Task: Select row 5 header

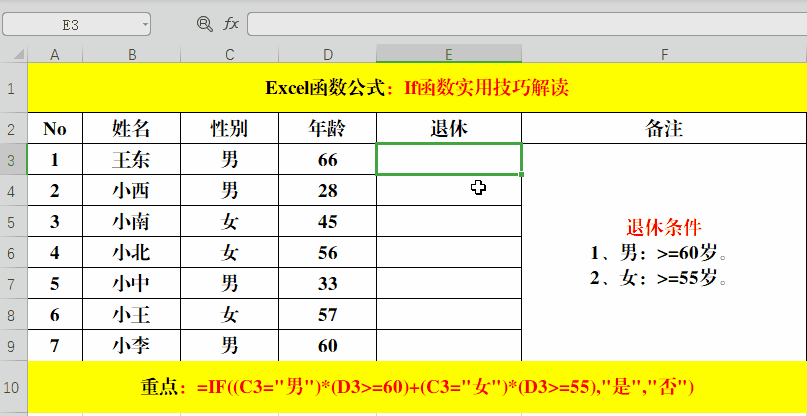Action: (x=13, y=221)
